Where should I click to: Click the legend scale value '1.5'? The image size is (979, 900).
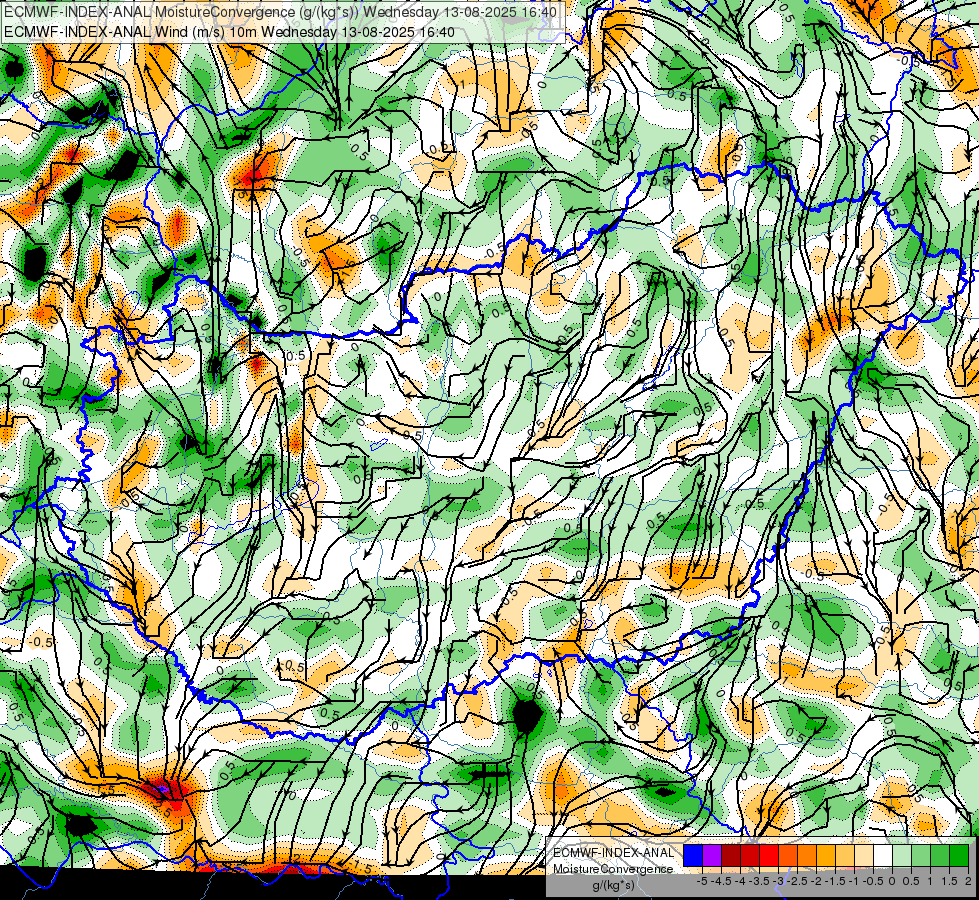(x=949, y=881)
